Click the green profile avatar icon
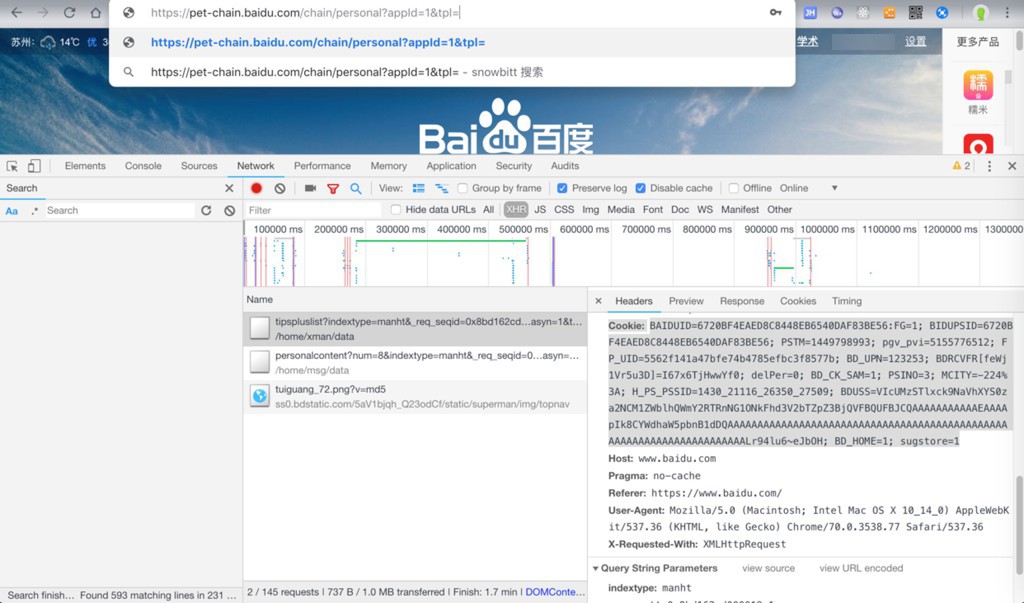Image resolution: width=1024 pixels, height=603 pixels. click(980, 12)
